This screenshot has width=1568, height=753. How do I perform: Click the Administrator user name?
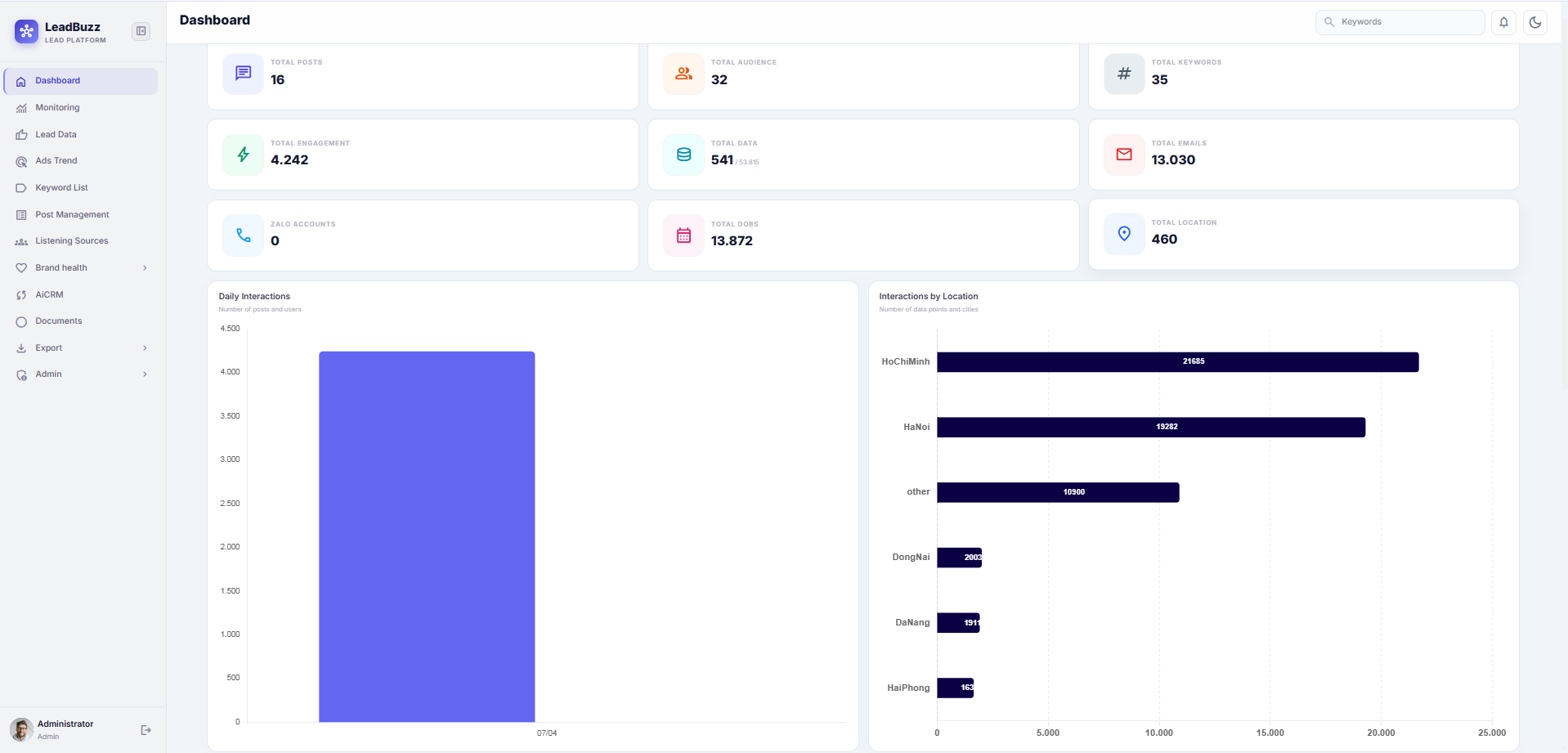coord(65,724)
